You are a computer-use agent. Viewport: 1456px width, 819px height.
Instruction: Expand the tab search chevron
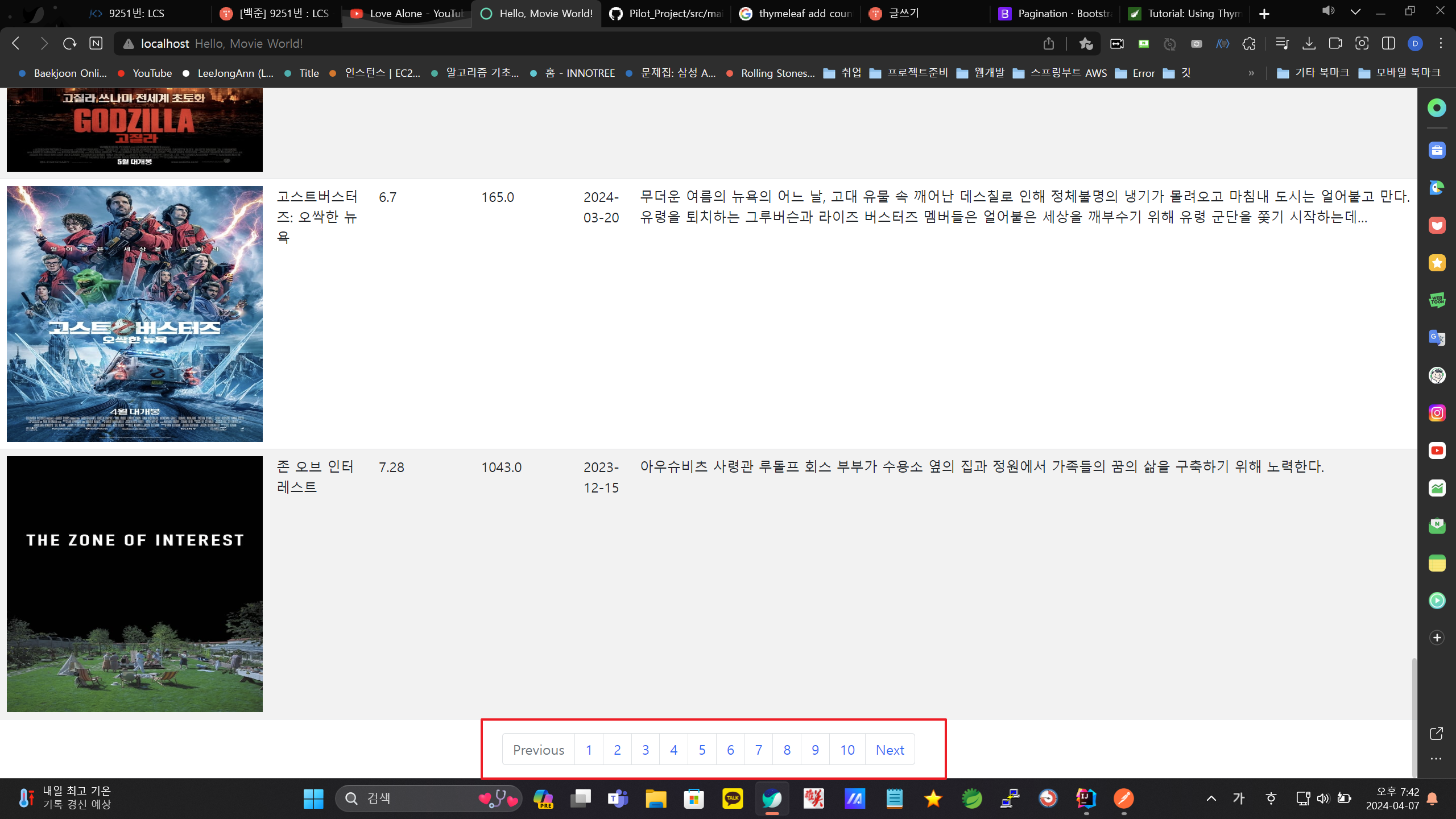pyautogui.click(x=1355, y=12)
